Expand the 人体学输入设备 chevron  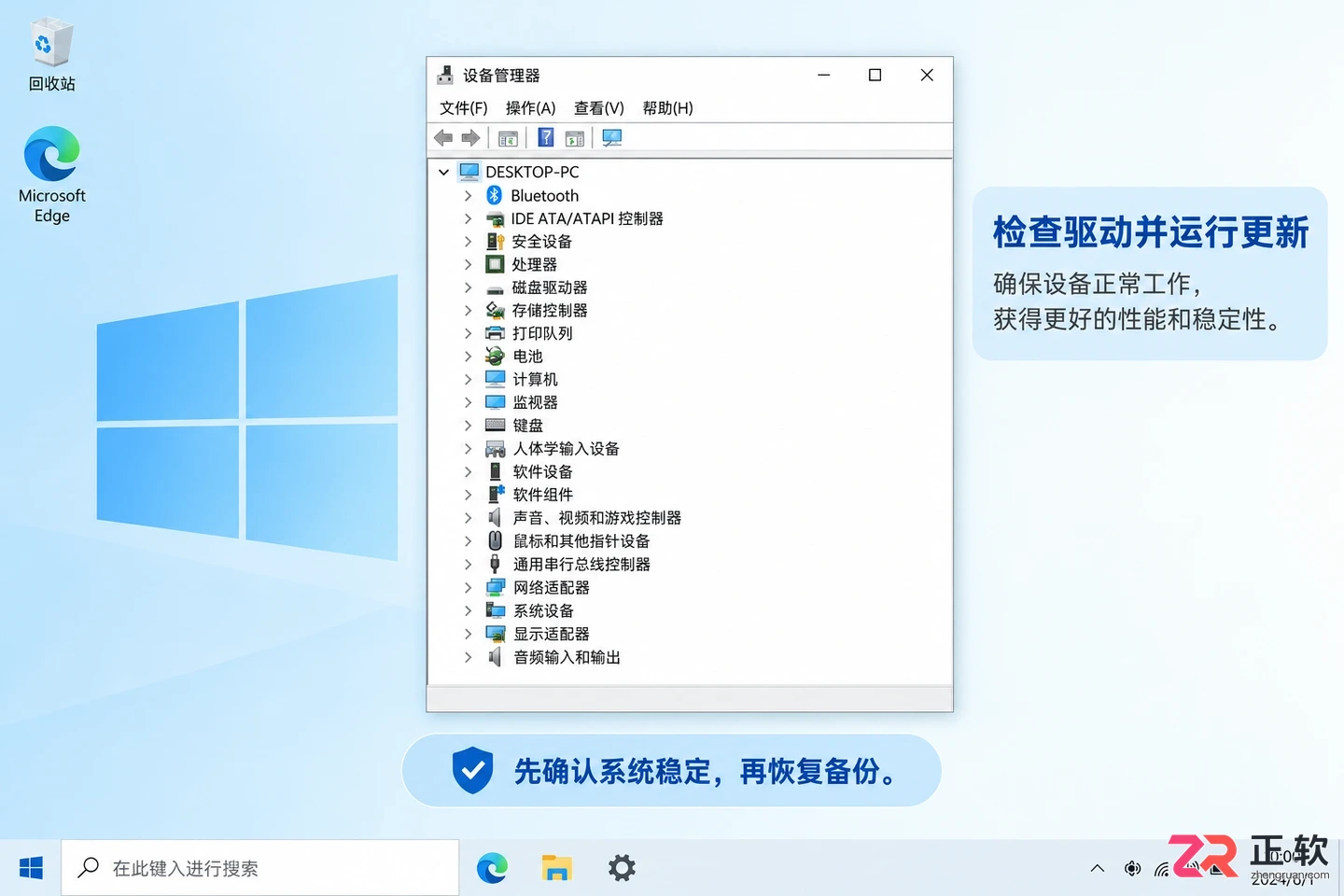(469, 449)
